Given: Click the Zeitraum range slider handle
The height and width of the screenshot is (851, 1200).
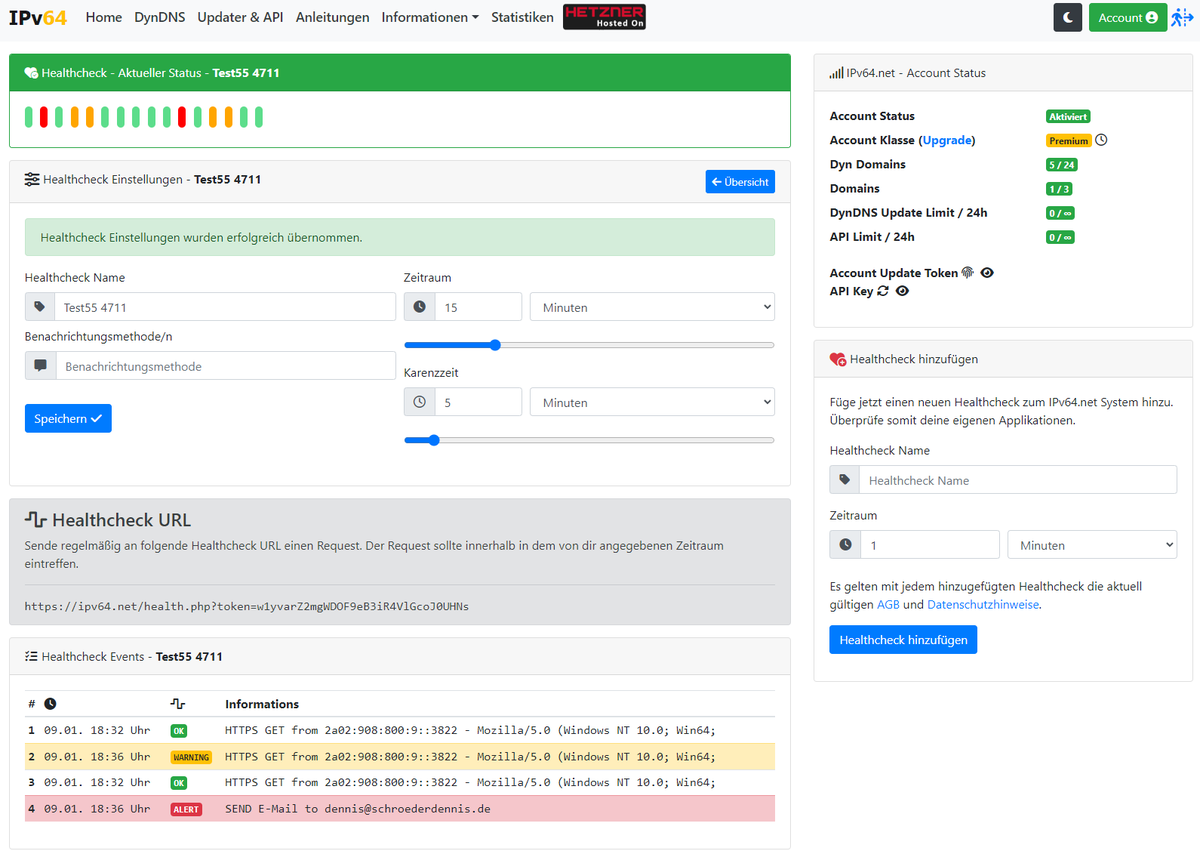Looking at the screenshot, I should click(495, 344).
